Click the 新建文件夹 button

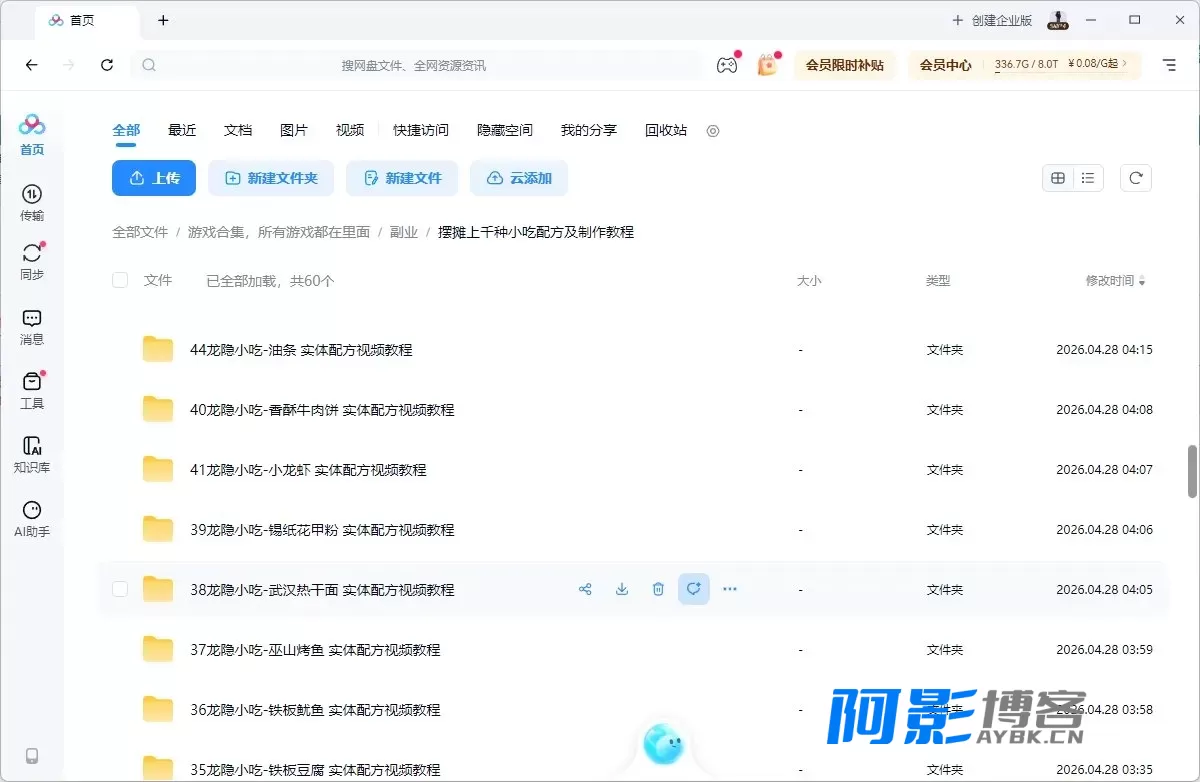click(271, 178)
